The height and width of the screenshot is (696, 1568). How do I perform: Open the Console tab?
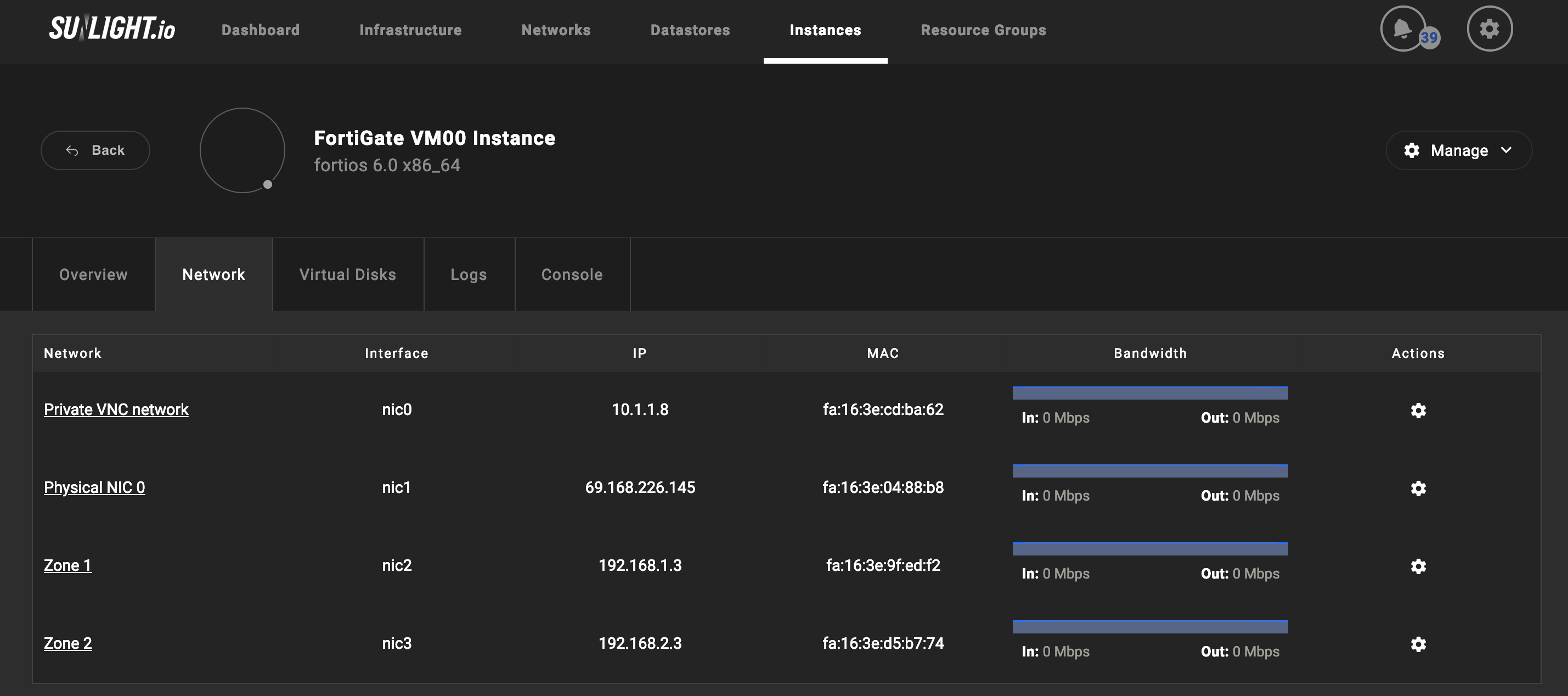click(x=572, y=274)
